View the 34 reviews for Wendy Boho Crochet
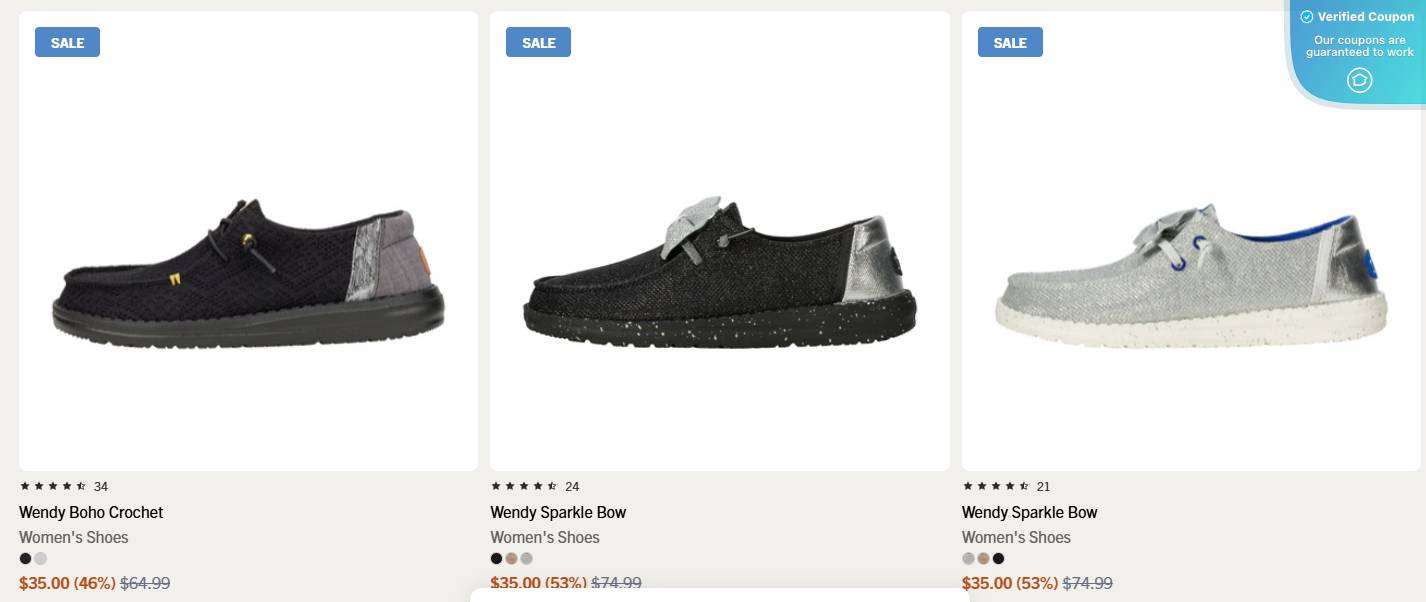This screenshot has height=602, width=1426. tap(100, 486)
